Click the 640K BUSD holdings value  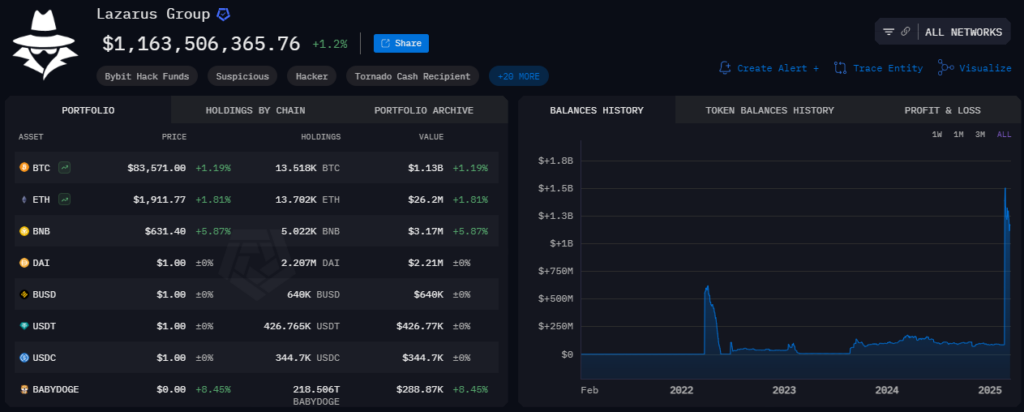click(x=314, y=294)
